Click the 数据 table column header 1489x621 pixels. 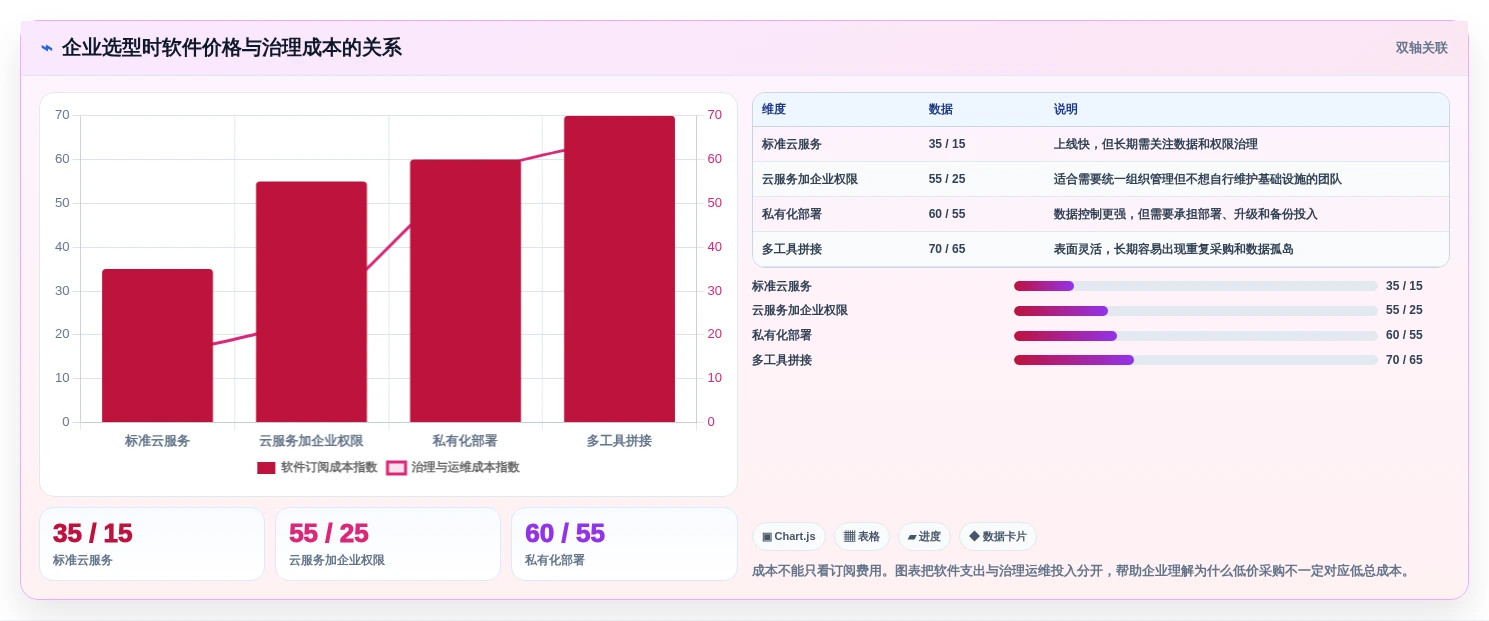tap(941, 110)
